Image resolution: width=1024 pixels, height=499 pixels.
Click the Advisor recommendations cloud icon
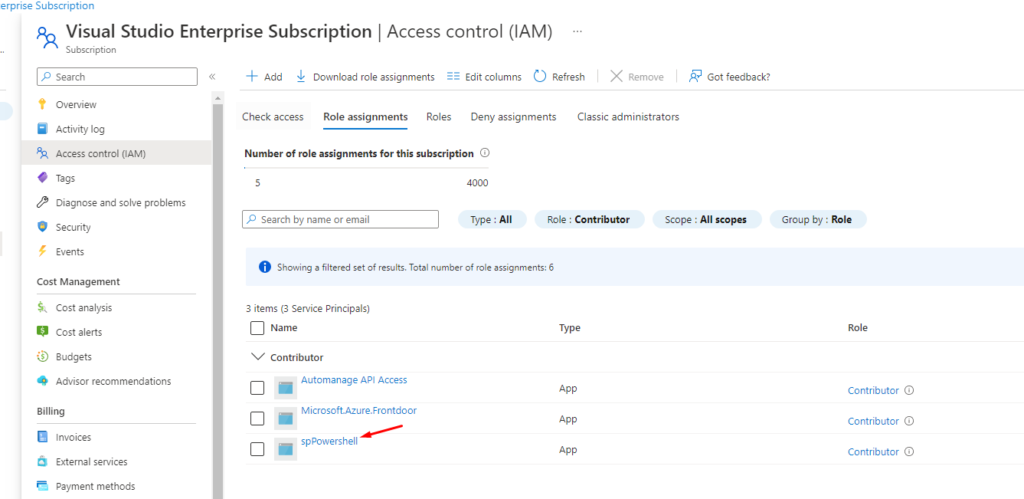click(42, 381)
